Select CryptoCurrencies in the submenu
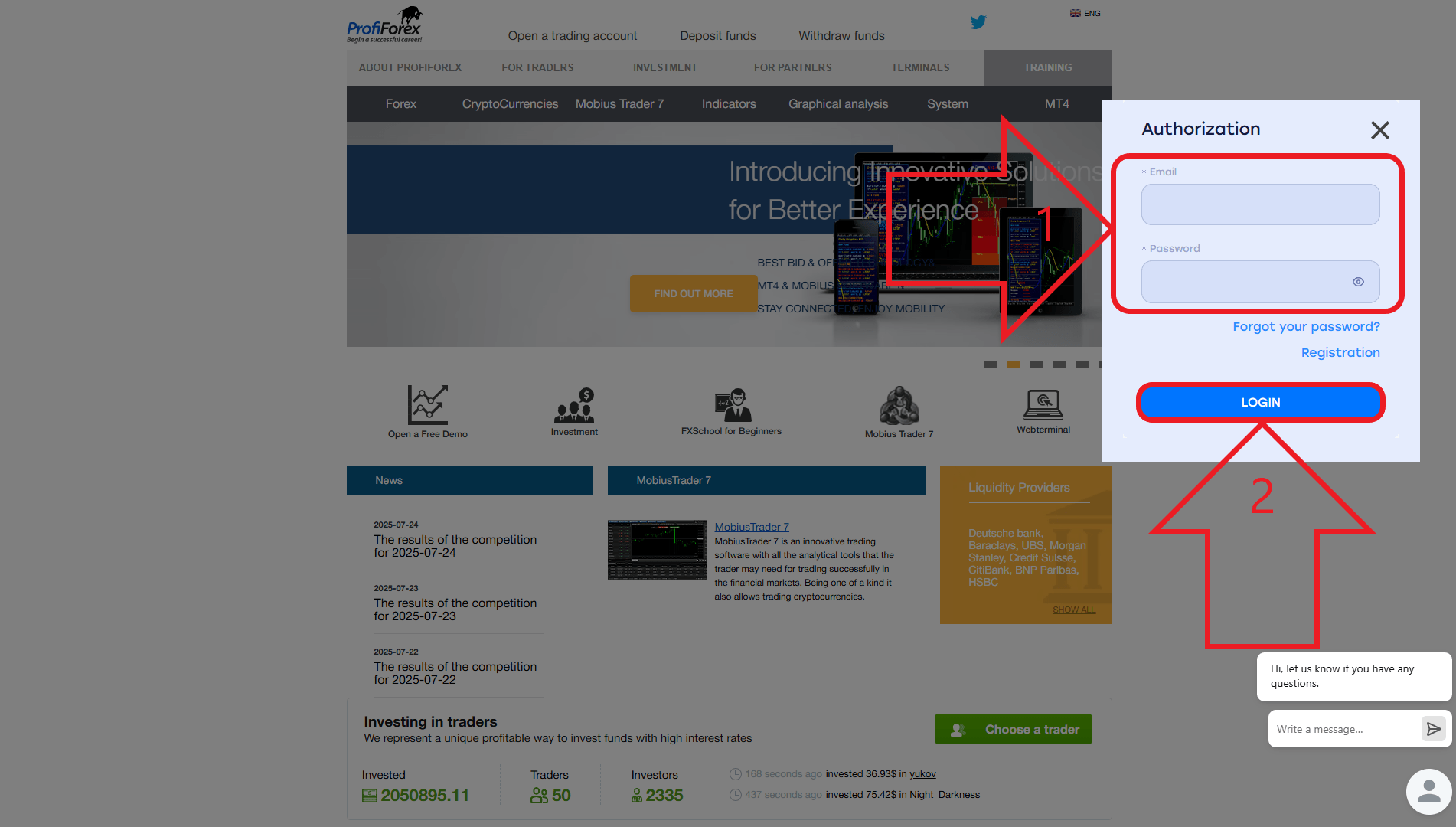The width and height of the screenshot is (1456, 827). pos(510,103)
